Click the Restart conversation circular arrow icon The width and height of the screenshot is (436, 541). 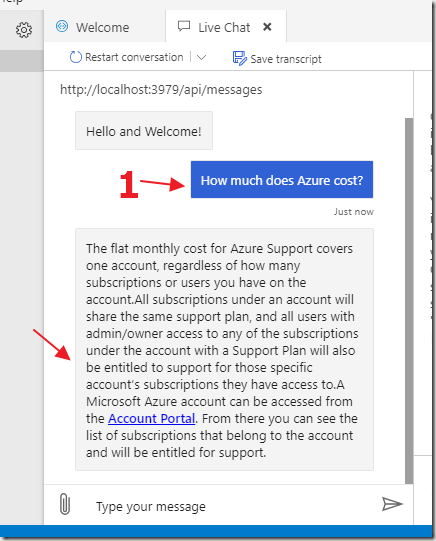pyautogui.click(x=76, y=57)
